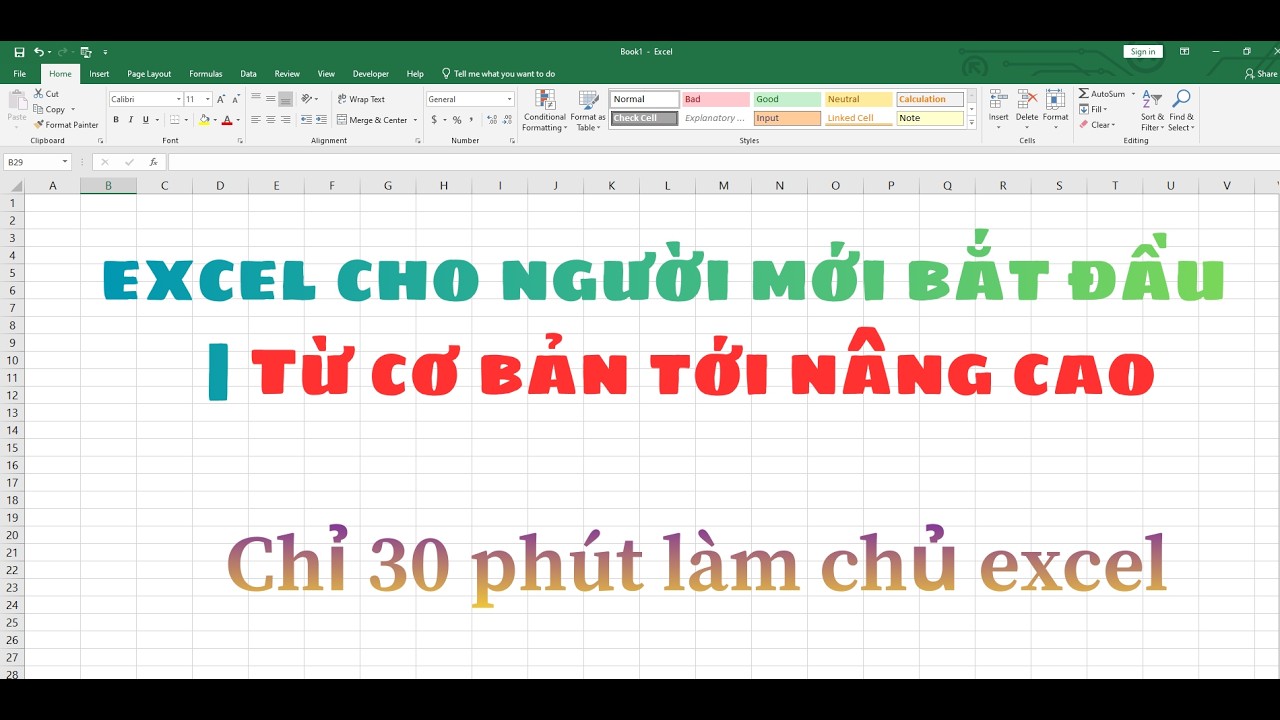This screenshot has height=720, width=1280.
Task: Click the Undo arrow icon
Action: [39, 52]
